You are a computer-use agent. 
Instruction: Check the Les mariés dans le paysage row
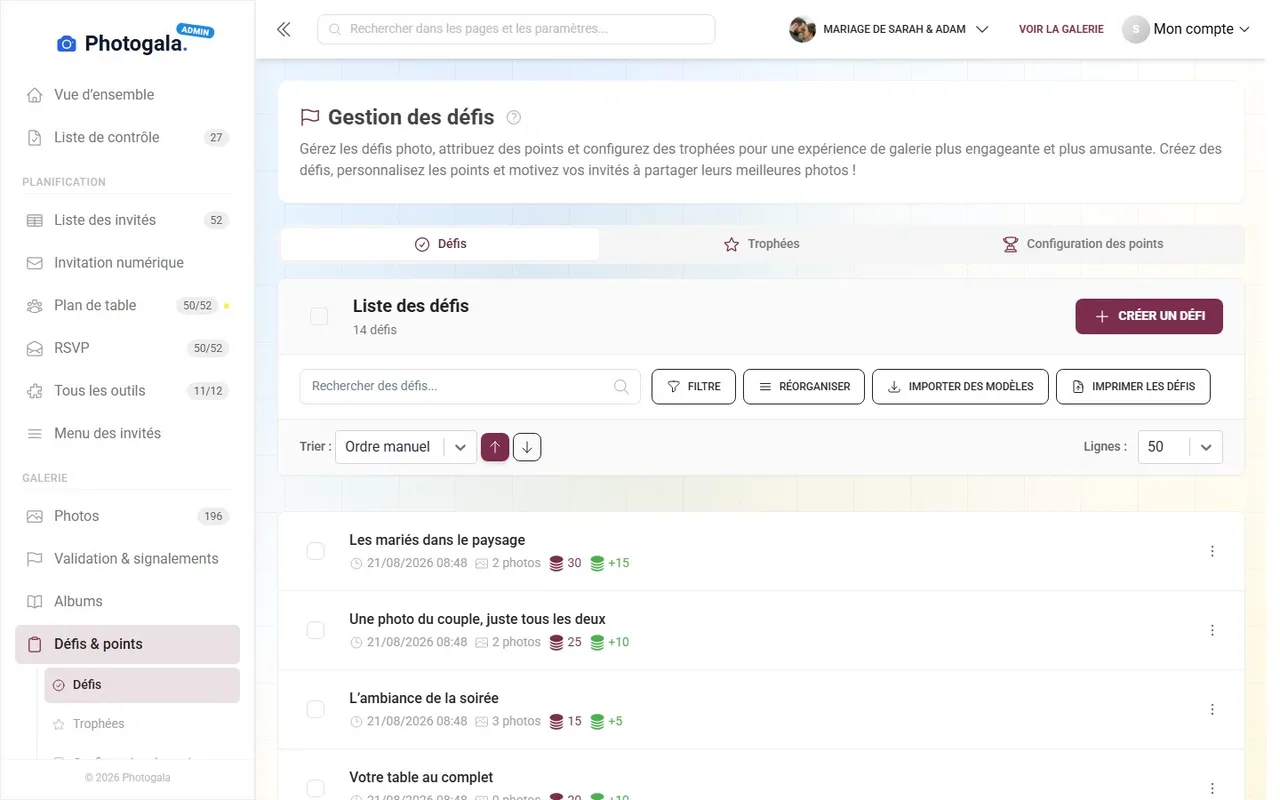pos(315,551)
